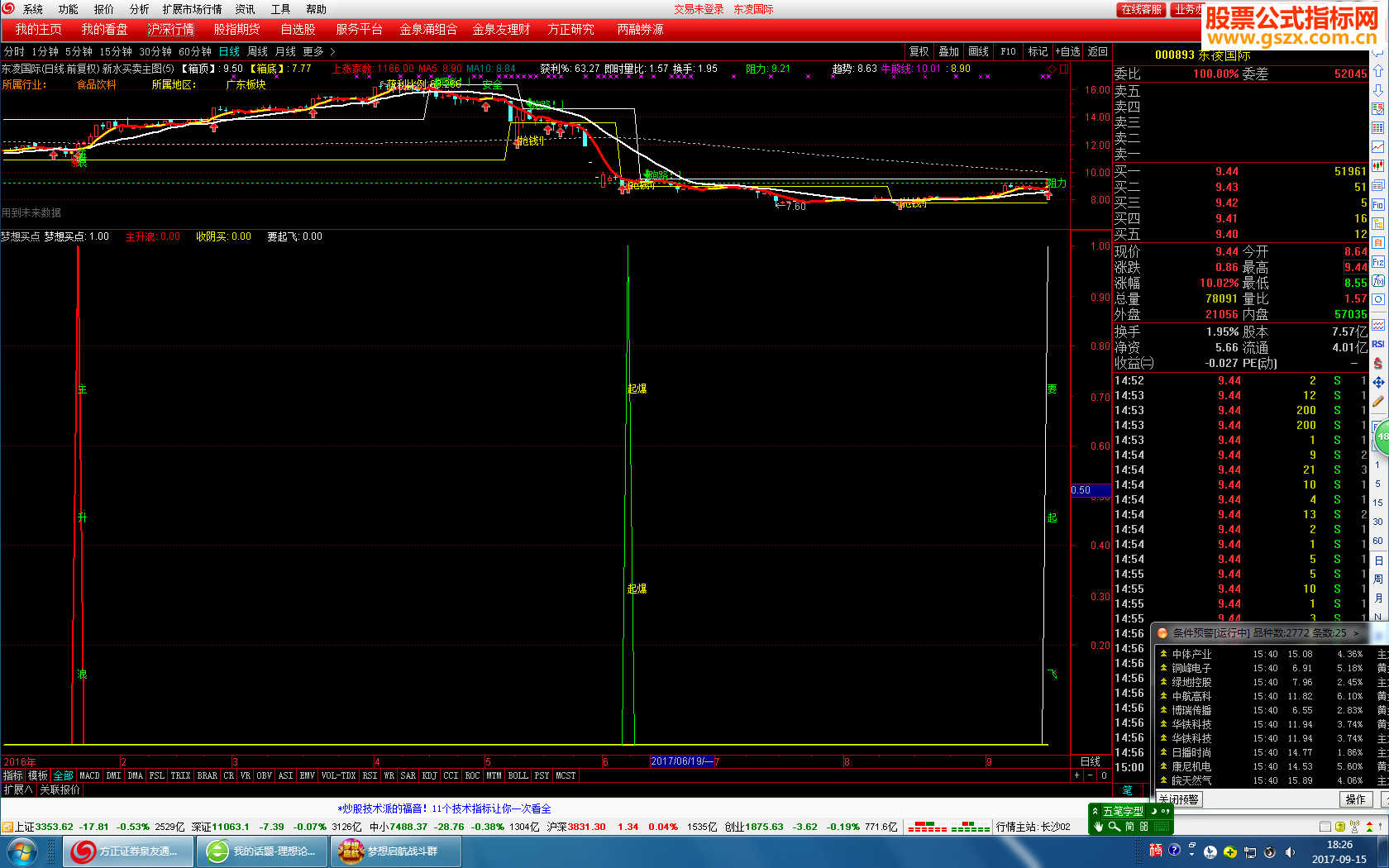
Task: Click the small icon left of 上证 index
Action: (x=7, y=827)
